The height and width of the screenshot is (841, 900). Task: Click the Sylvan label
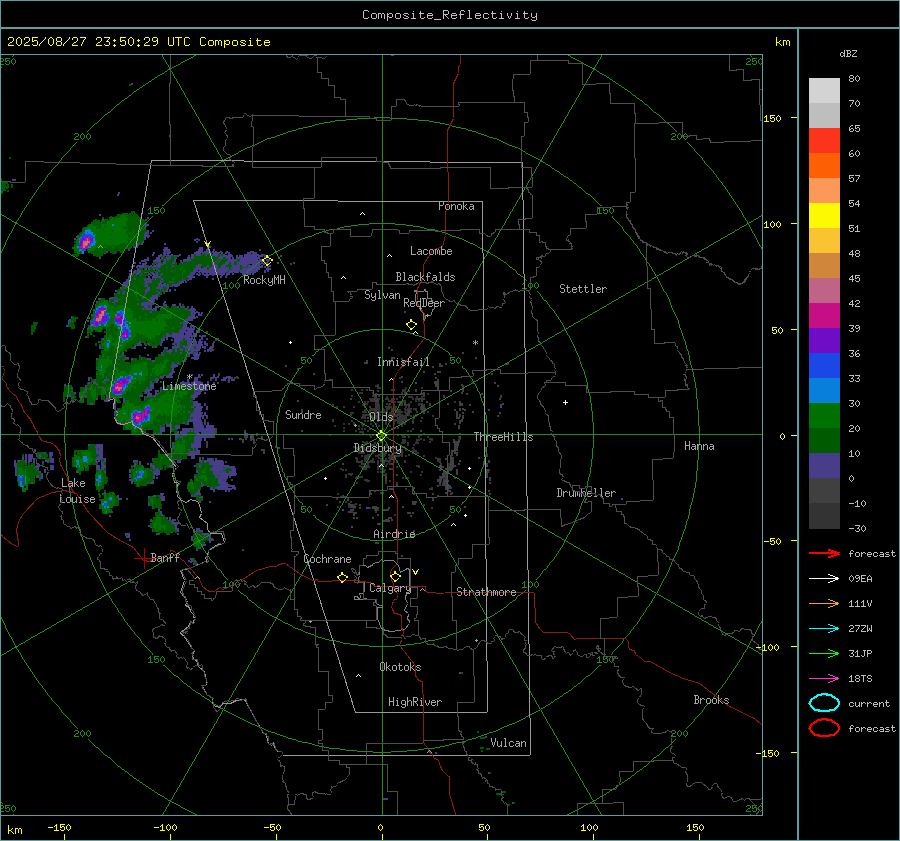tap(382, 295)
